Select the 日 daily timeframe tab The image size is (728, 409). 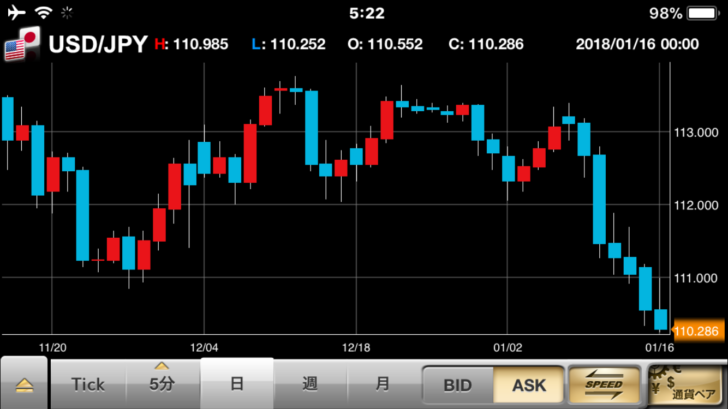pyautogui.click(x=237, y=384)
